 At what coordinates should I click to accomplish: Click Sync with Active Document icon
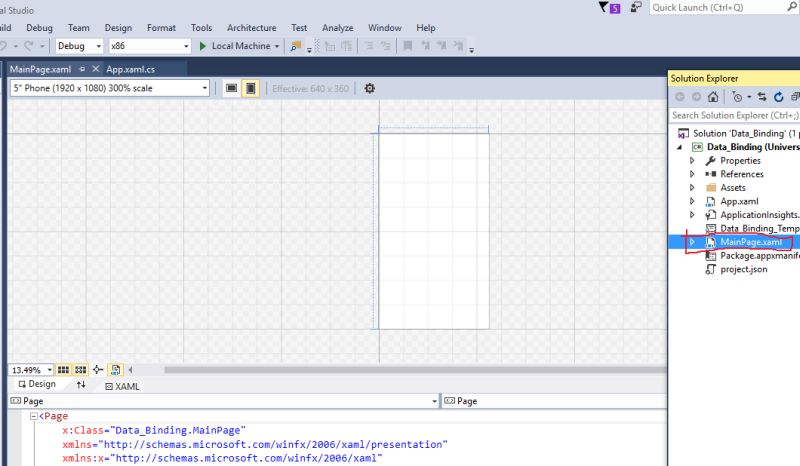[762, 96]
